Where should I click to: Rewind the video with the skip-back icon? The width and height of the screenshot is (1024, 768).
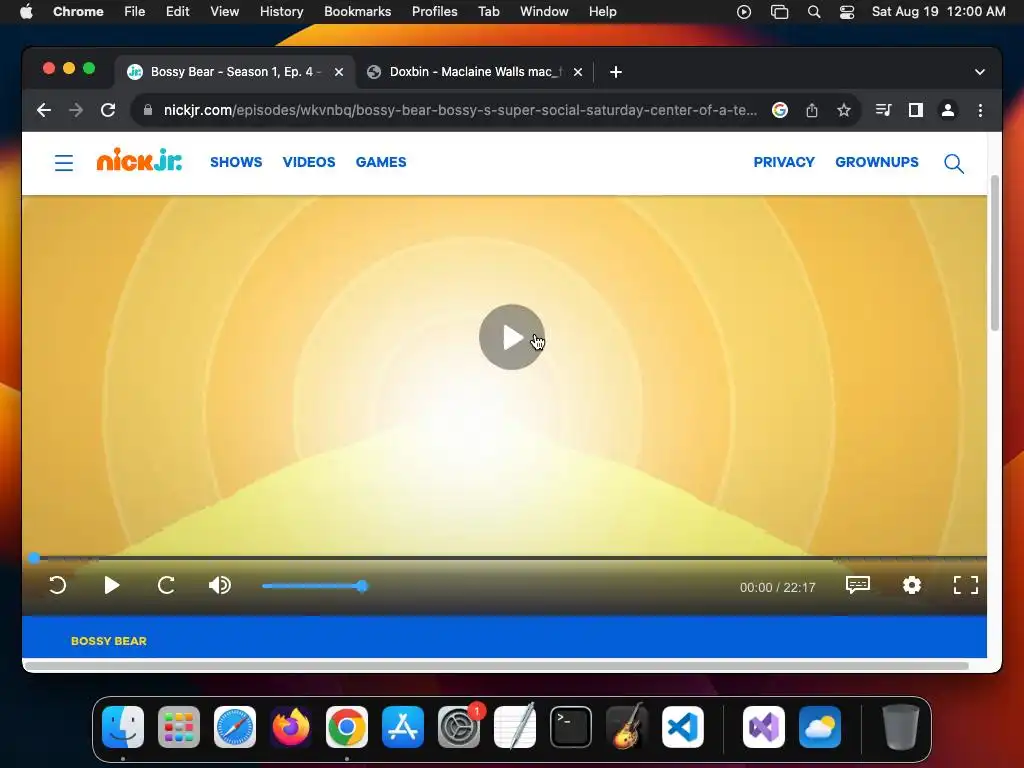[x=57, y=585]
